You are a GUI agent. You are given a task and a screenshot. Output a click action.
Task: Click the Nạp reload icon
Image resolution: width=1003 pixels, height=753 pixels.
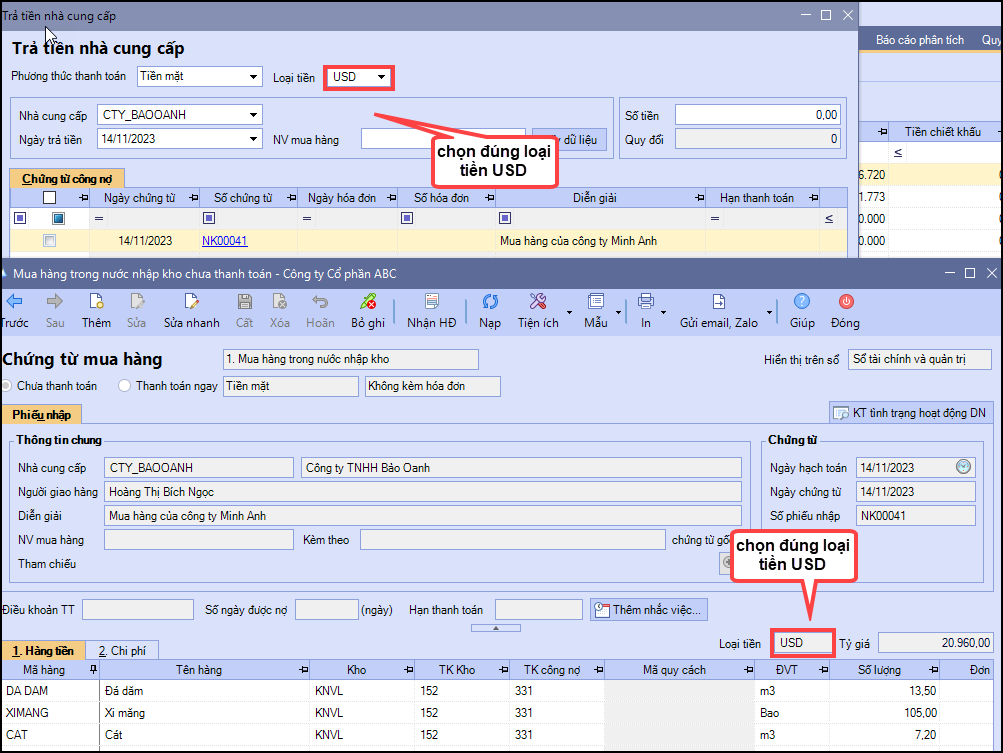click(490, 302)
